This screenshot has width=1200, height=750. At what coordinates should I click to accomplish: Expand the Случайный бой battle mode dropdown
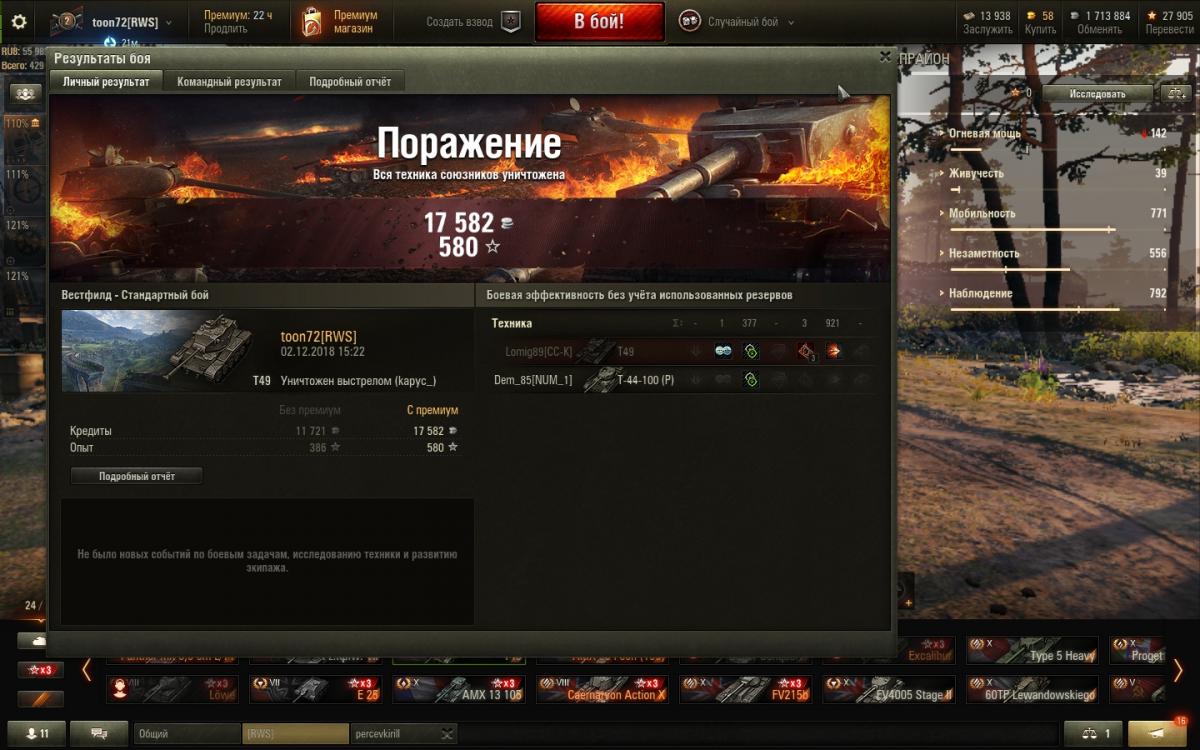pyautogui.click(x=791, y=22)
